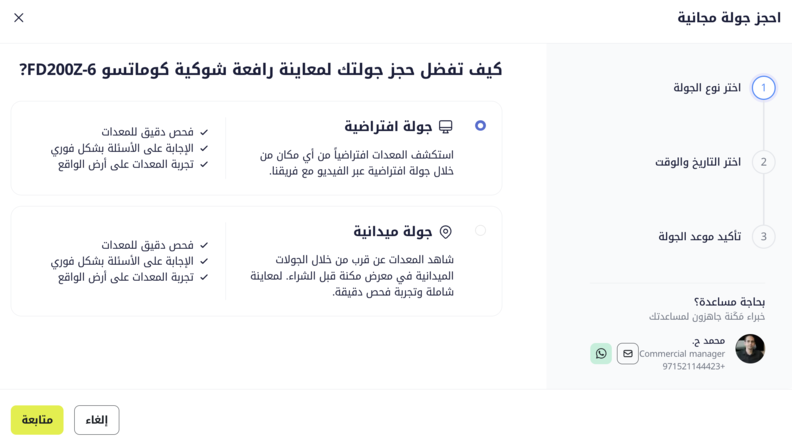The image size is (792, 444).
Task: Close the booking dialog with X
Action: click(x=19, y=18)
